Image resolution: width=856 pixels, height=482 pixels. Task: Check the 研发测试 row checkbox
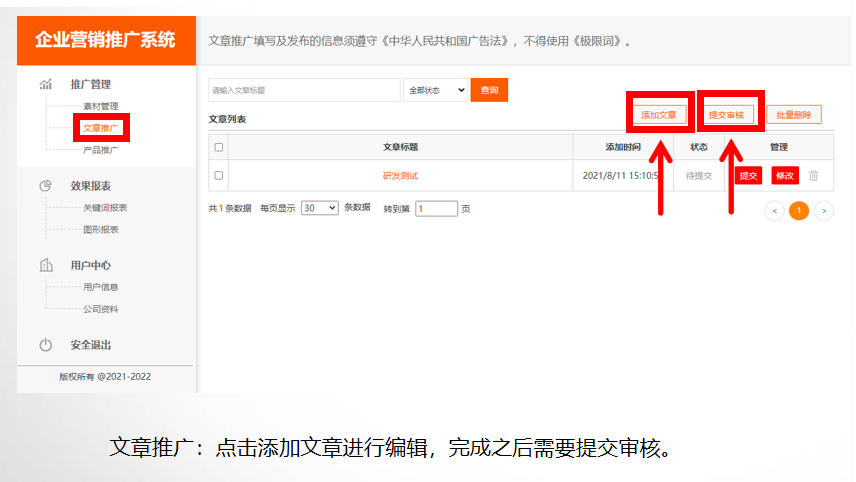[219, 176]
